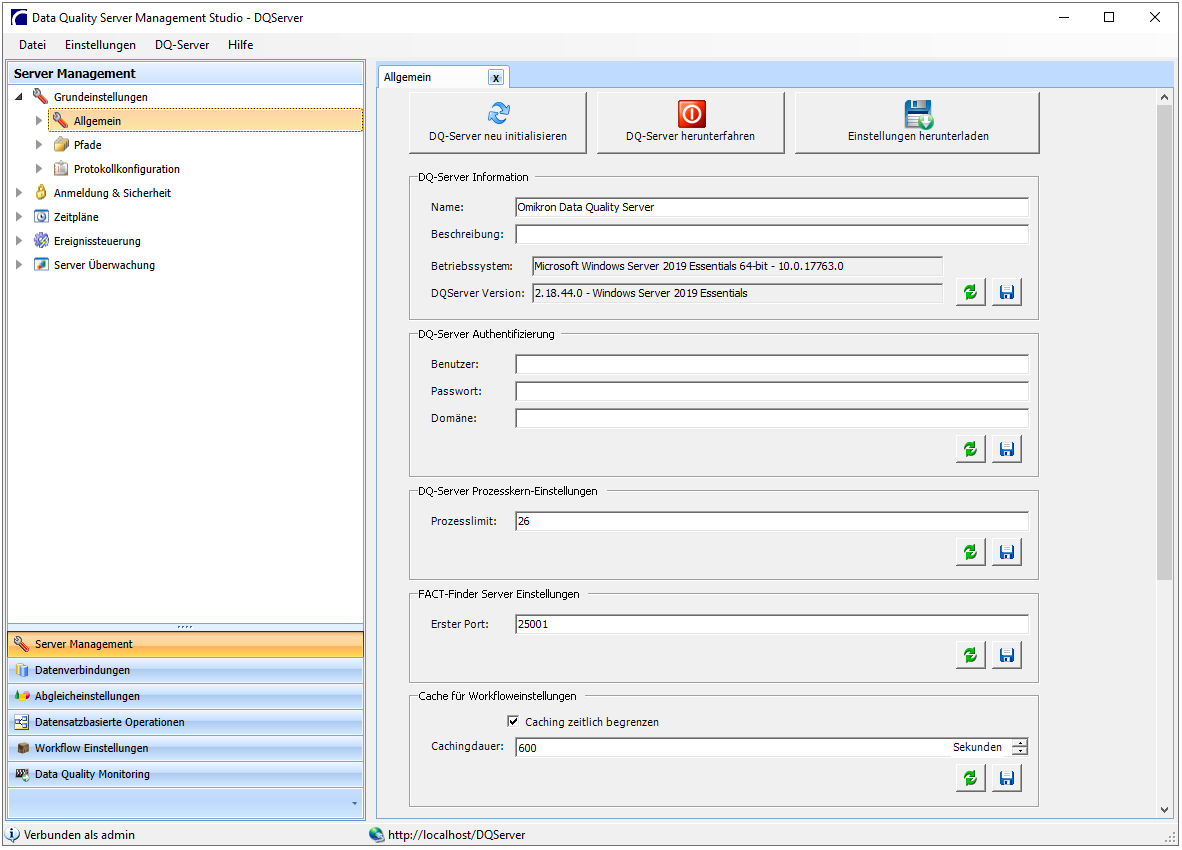Viewport: 1182px width, 850px height.
Task: Save Prozesskern-Einstellungen with disk icon
Action: point(1006,552)
